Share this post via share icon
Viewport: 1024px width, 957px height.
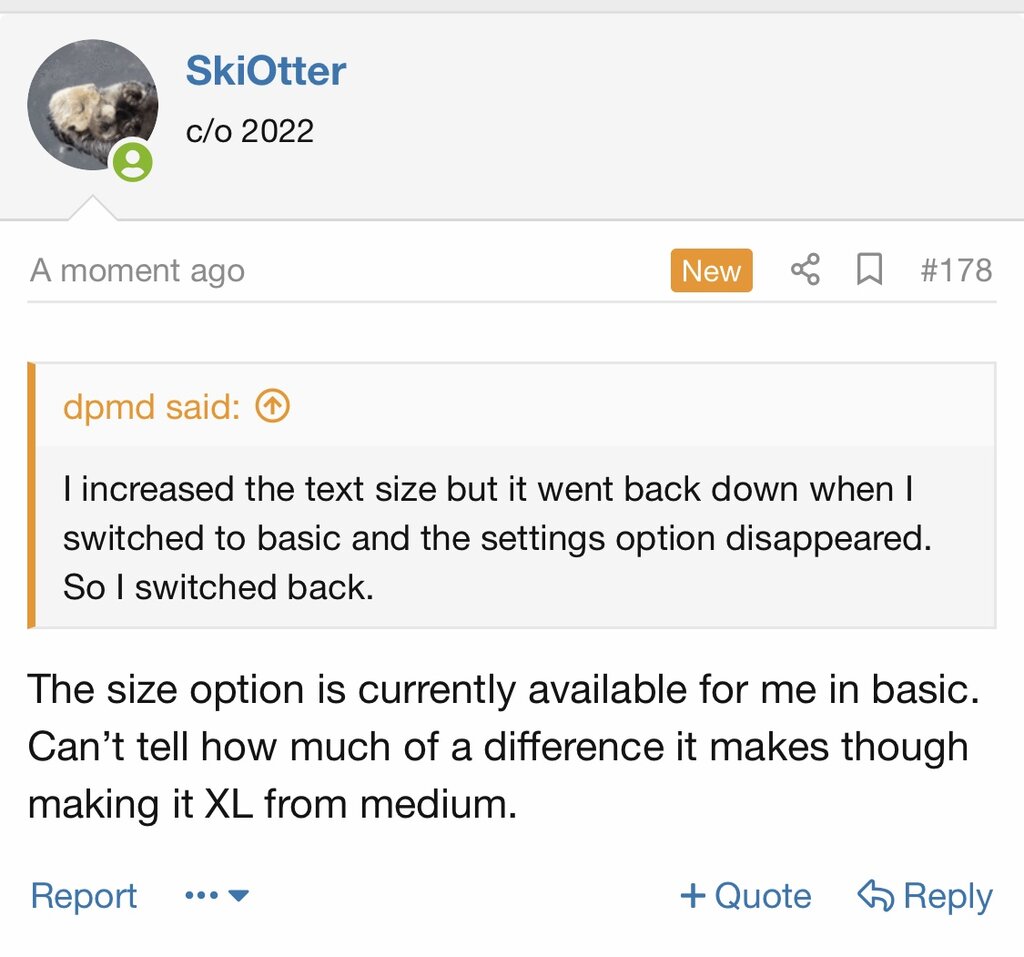tap(805, 269)
